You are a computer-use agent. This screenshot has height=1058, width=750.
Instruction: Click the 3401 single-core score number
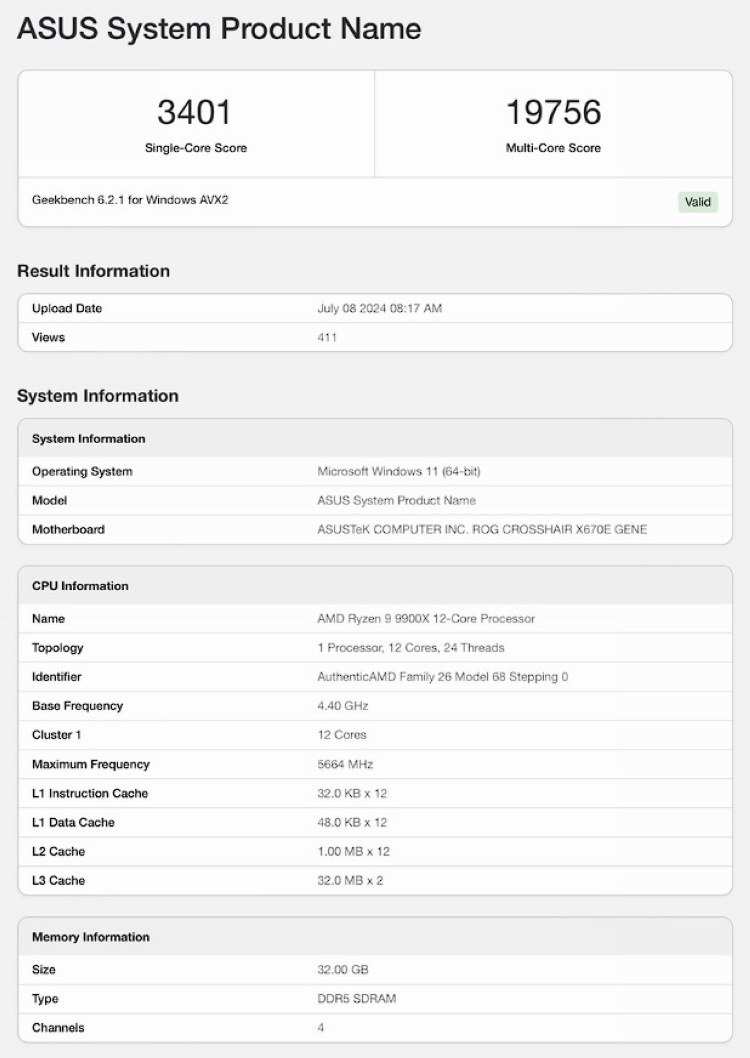[x=195, y=112]
